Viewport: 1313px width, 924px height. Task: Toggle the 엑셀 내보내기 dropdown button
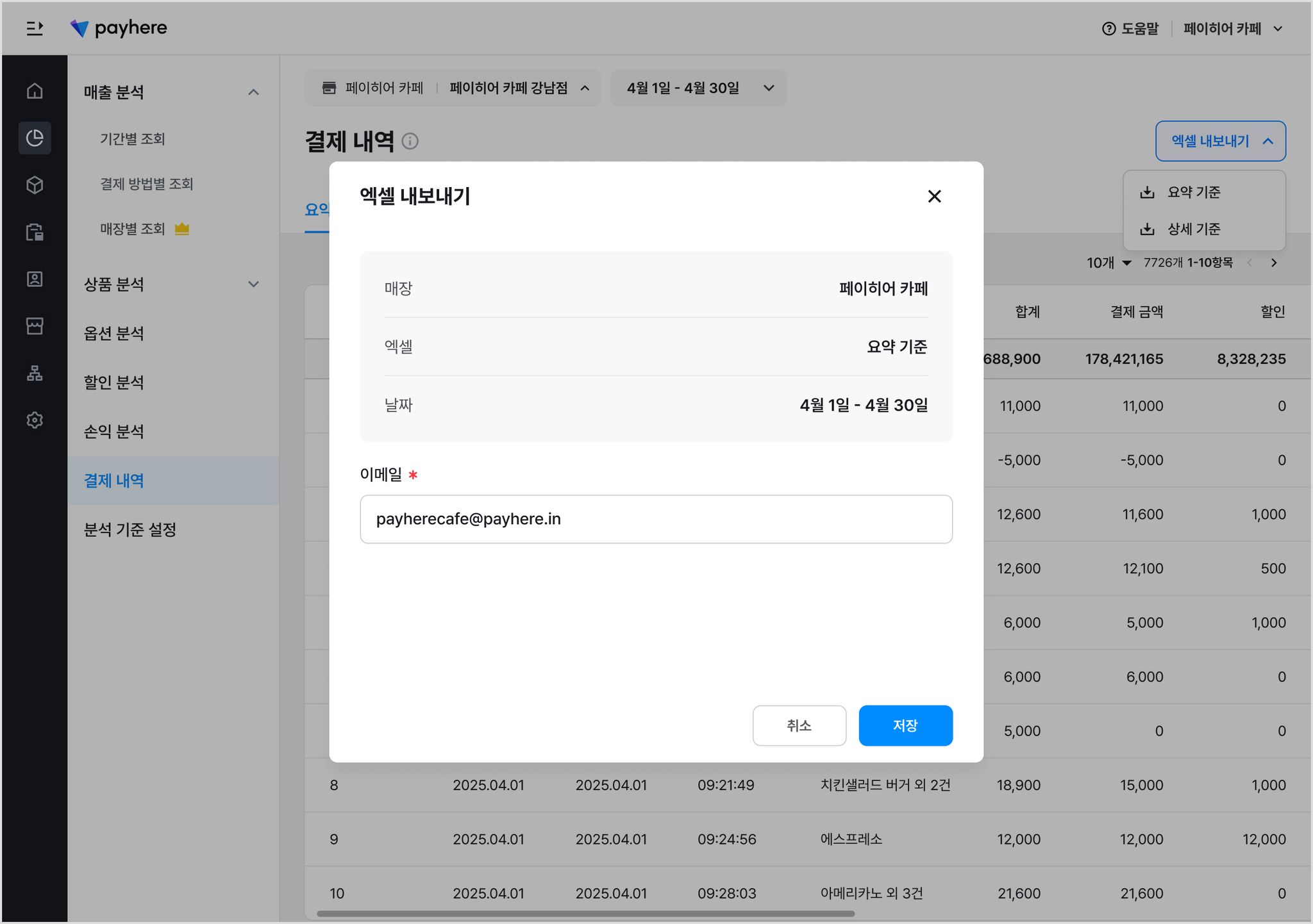tap(1221, 141)
